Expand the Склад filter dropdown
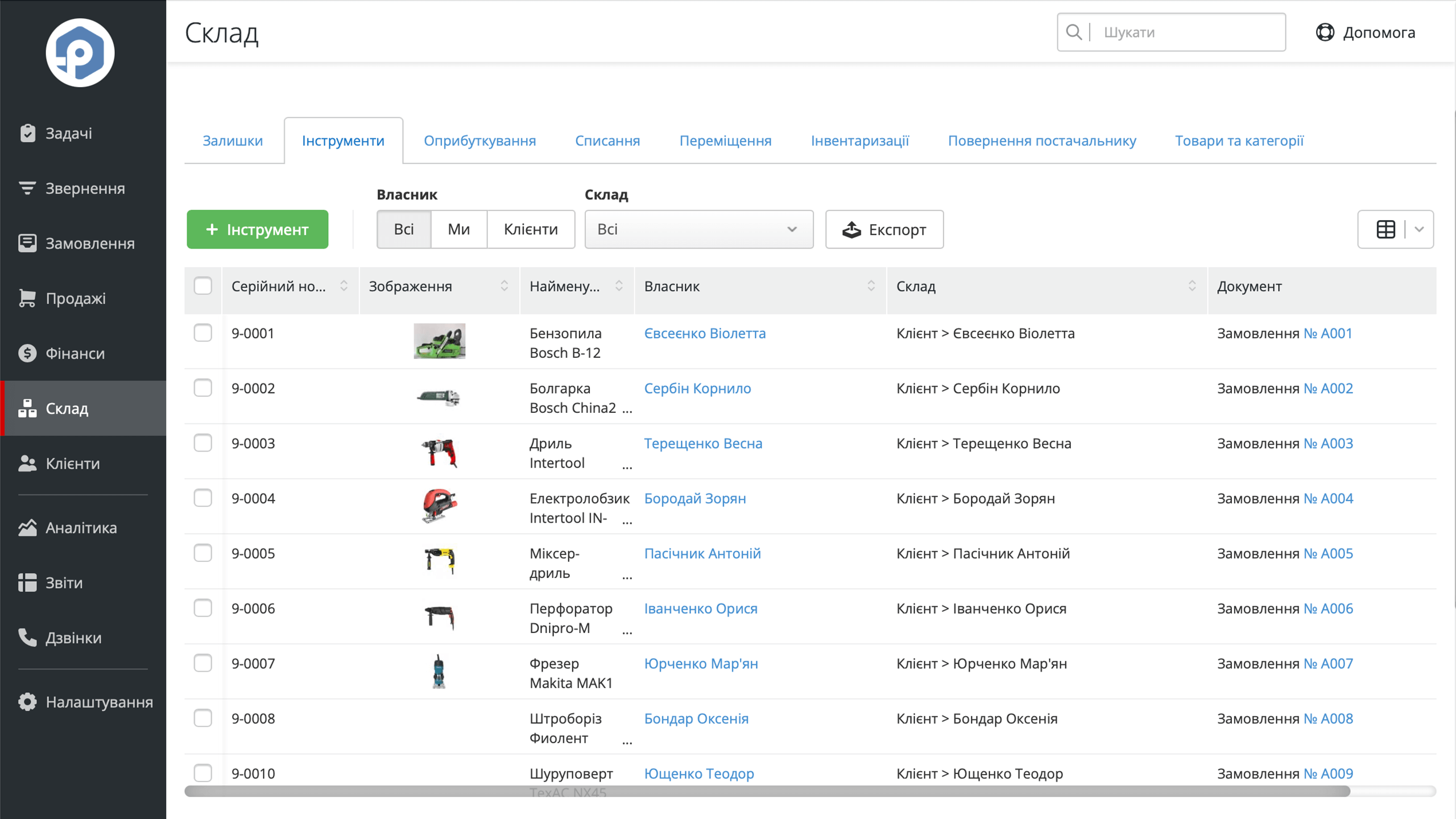The image size is (1456, 819). click(699, 229)
